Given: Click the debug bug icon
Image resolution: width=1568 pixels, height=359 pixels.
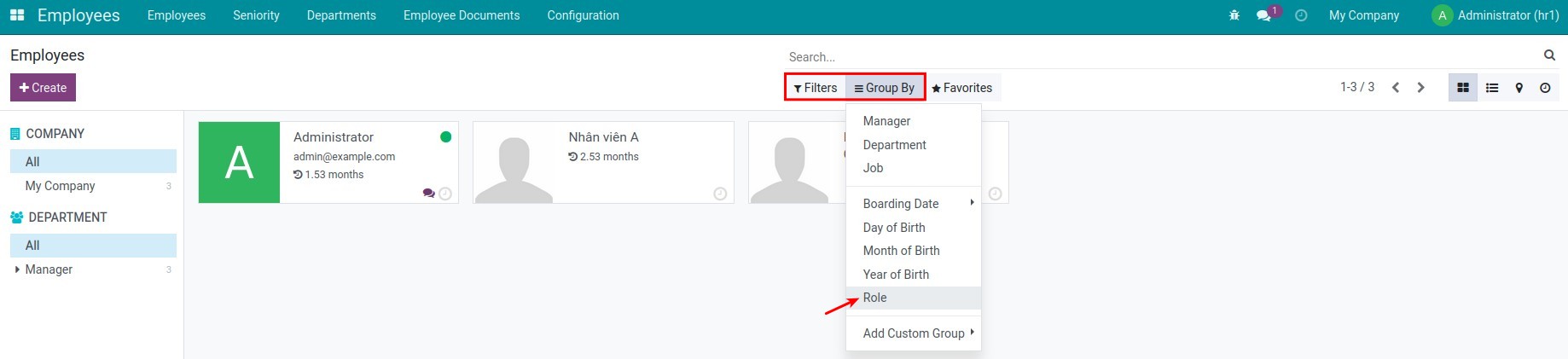Looking at the screenshot, I should pos(1234,15).
